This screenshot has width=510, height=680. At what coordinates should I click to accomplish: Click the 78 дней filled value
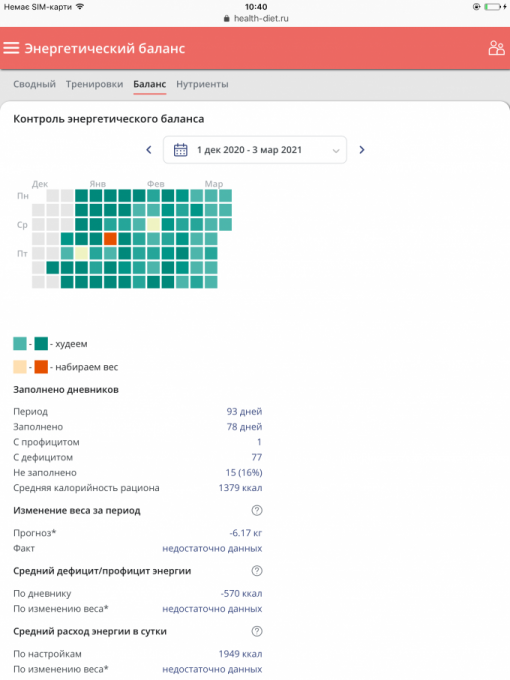click(244, 427)
